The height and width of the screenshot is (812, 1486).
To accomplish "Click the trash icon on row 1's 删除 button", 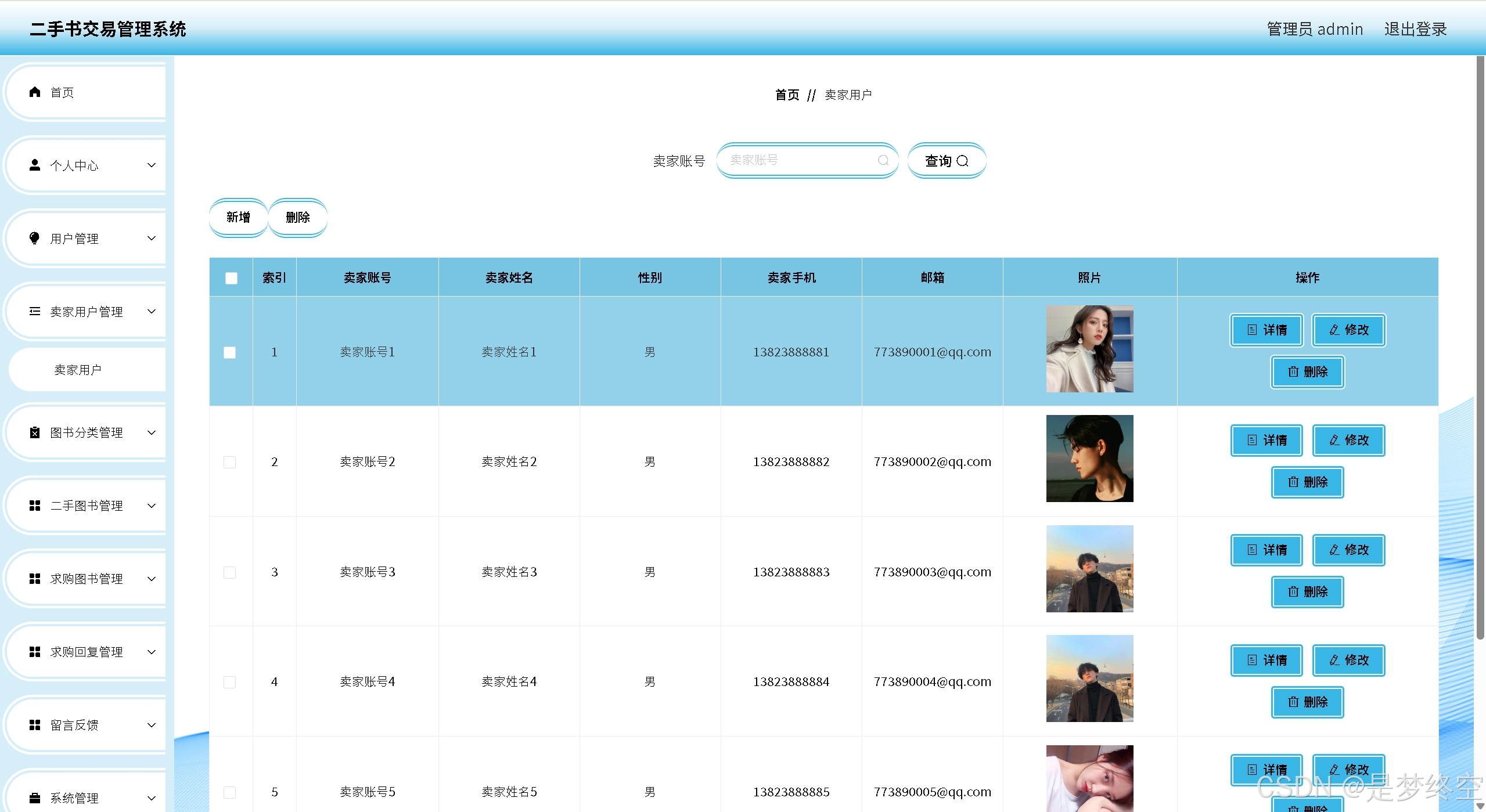I will 1293,371.
